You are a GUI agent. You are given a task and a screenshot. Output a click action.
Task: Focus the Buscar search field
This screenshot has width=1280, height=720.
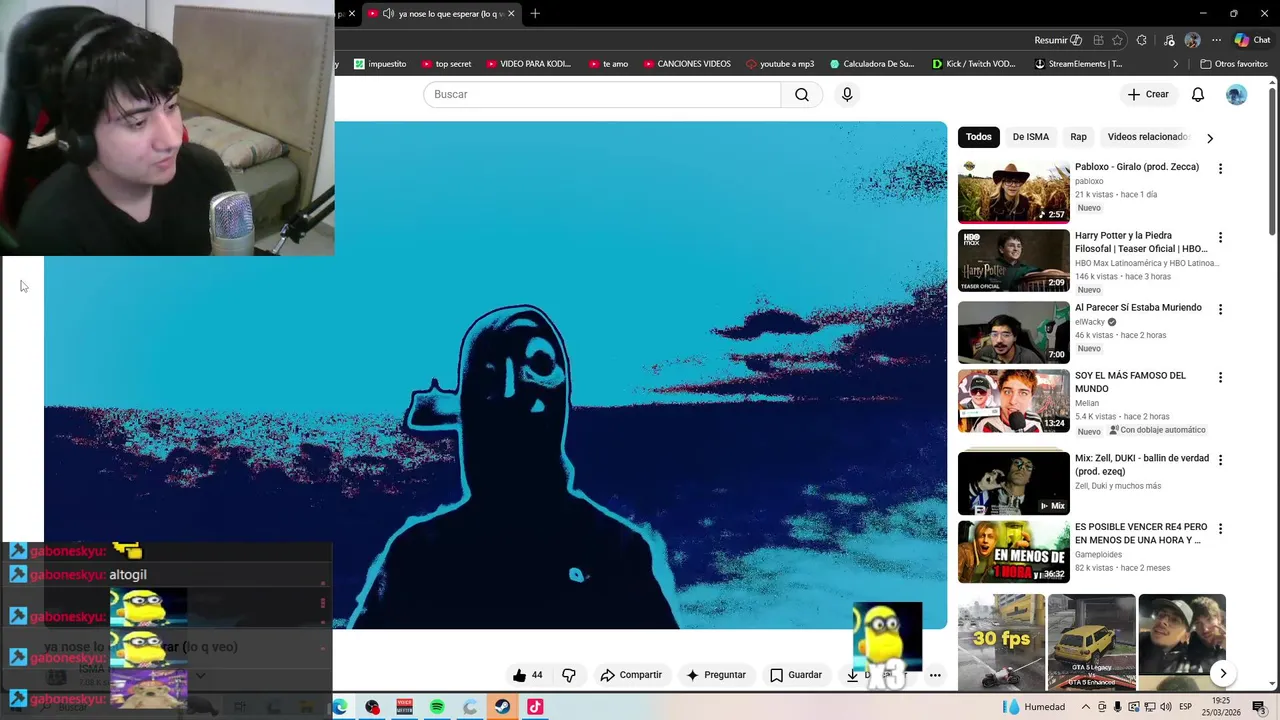[602, 94]
